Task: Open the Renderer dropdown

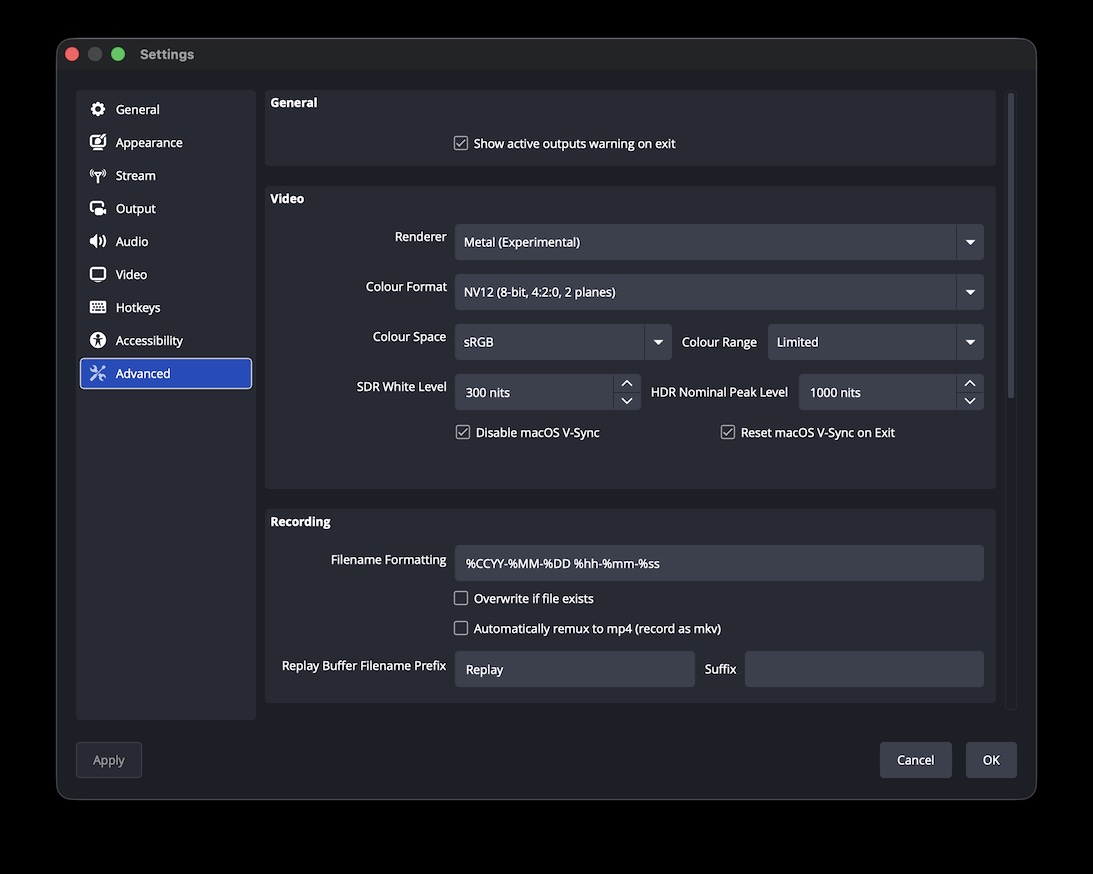Action: [968, 241]
